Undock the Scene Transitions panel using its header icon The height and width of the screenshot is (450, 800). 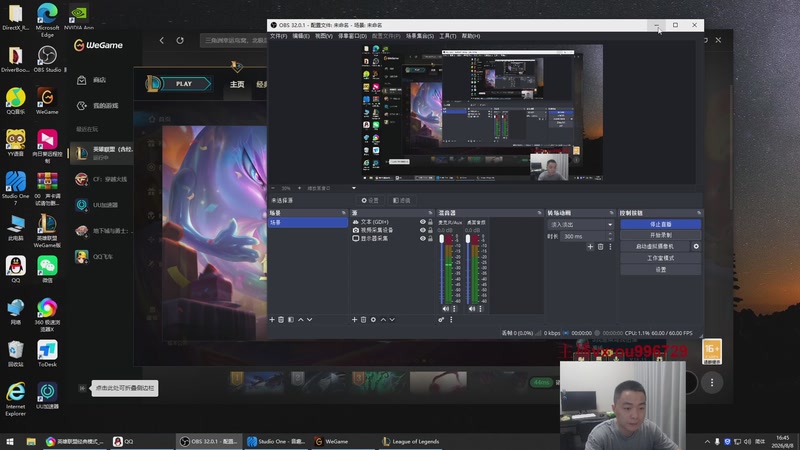611,213
